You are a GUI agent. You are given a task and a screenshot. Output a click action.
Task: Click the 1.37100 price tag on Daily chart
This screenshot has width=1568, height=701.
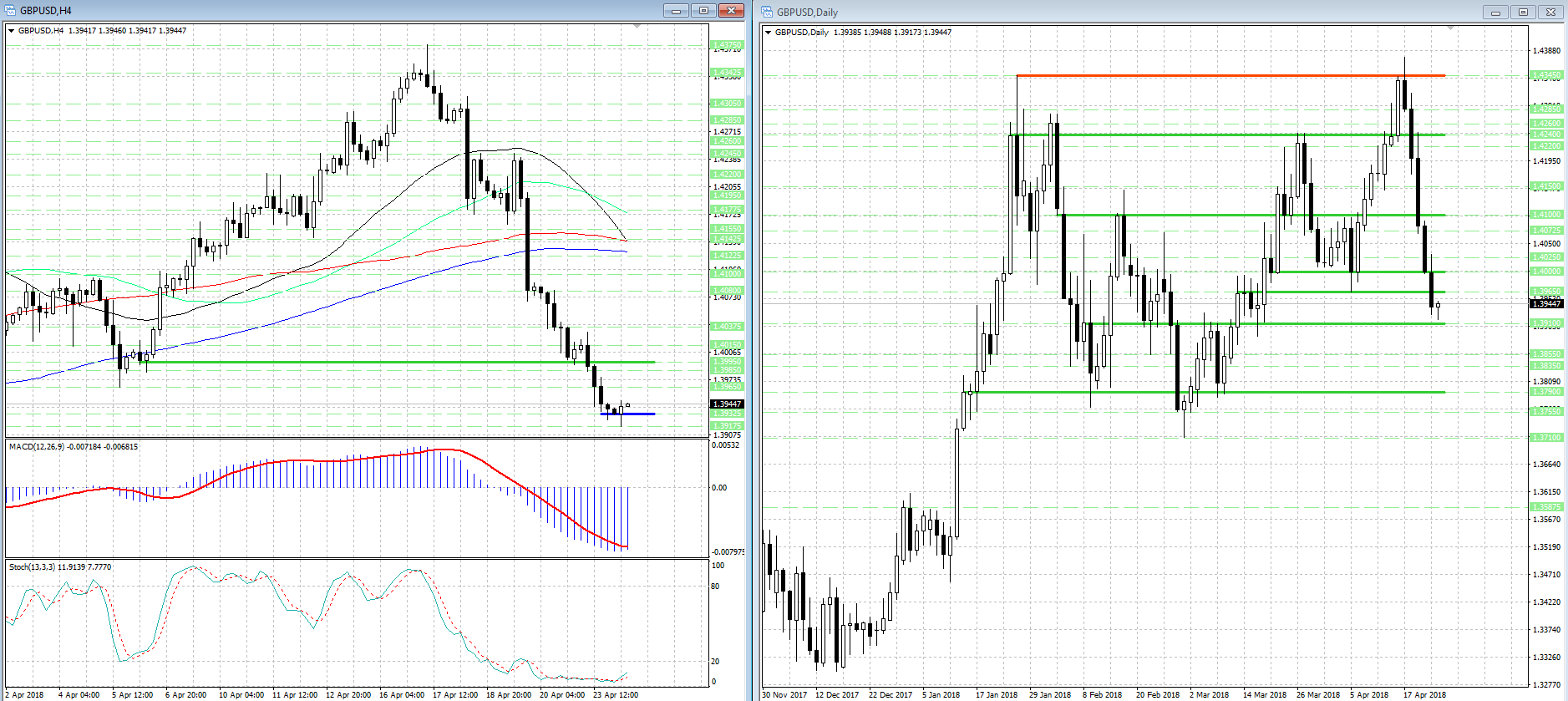pos(1546,438)
